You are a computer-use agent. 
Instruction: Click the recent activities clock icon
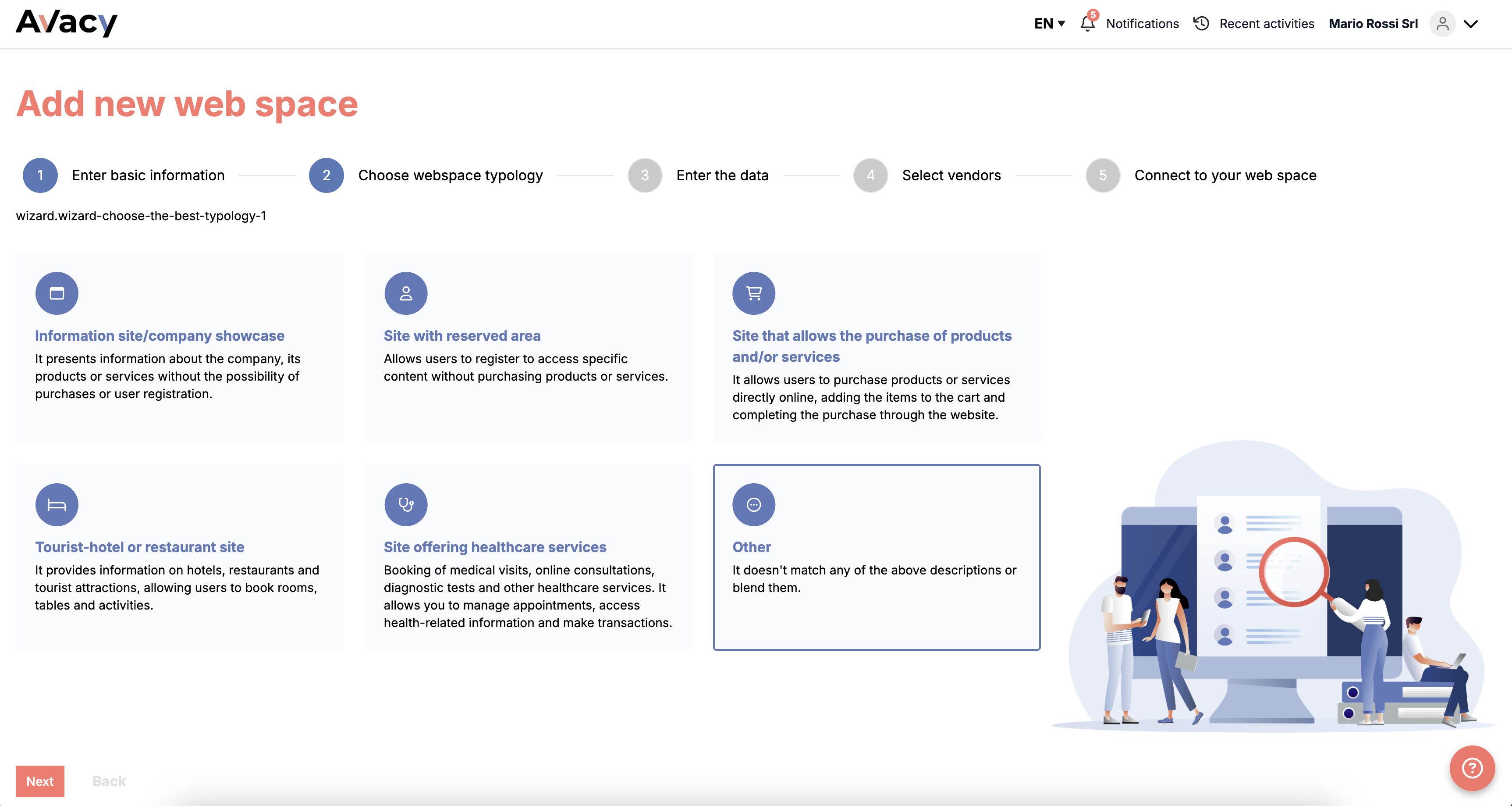(1201, 24)
